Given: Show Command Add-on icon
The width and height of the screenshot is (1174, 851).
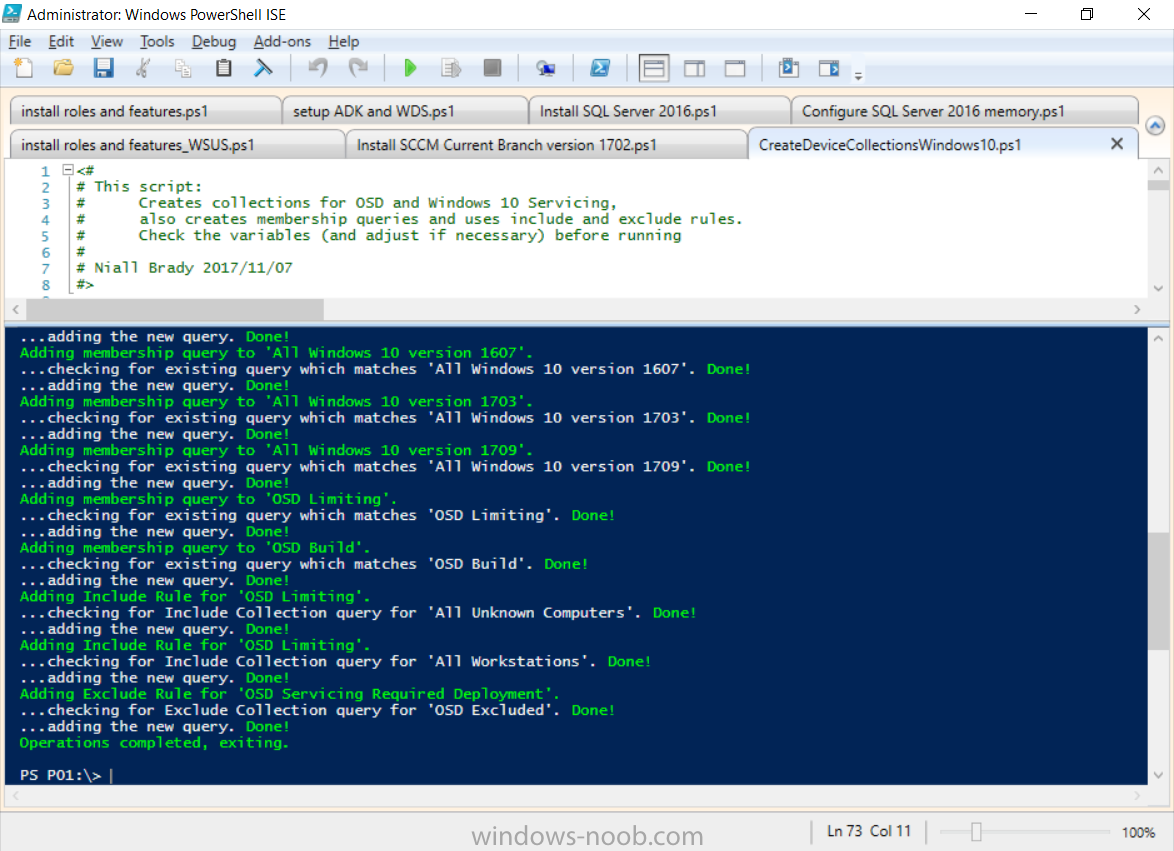Looking at the screenshot, I should pyautogui.click(x=829, y=69).
